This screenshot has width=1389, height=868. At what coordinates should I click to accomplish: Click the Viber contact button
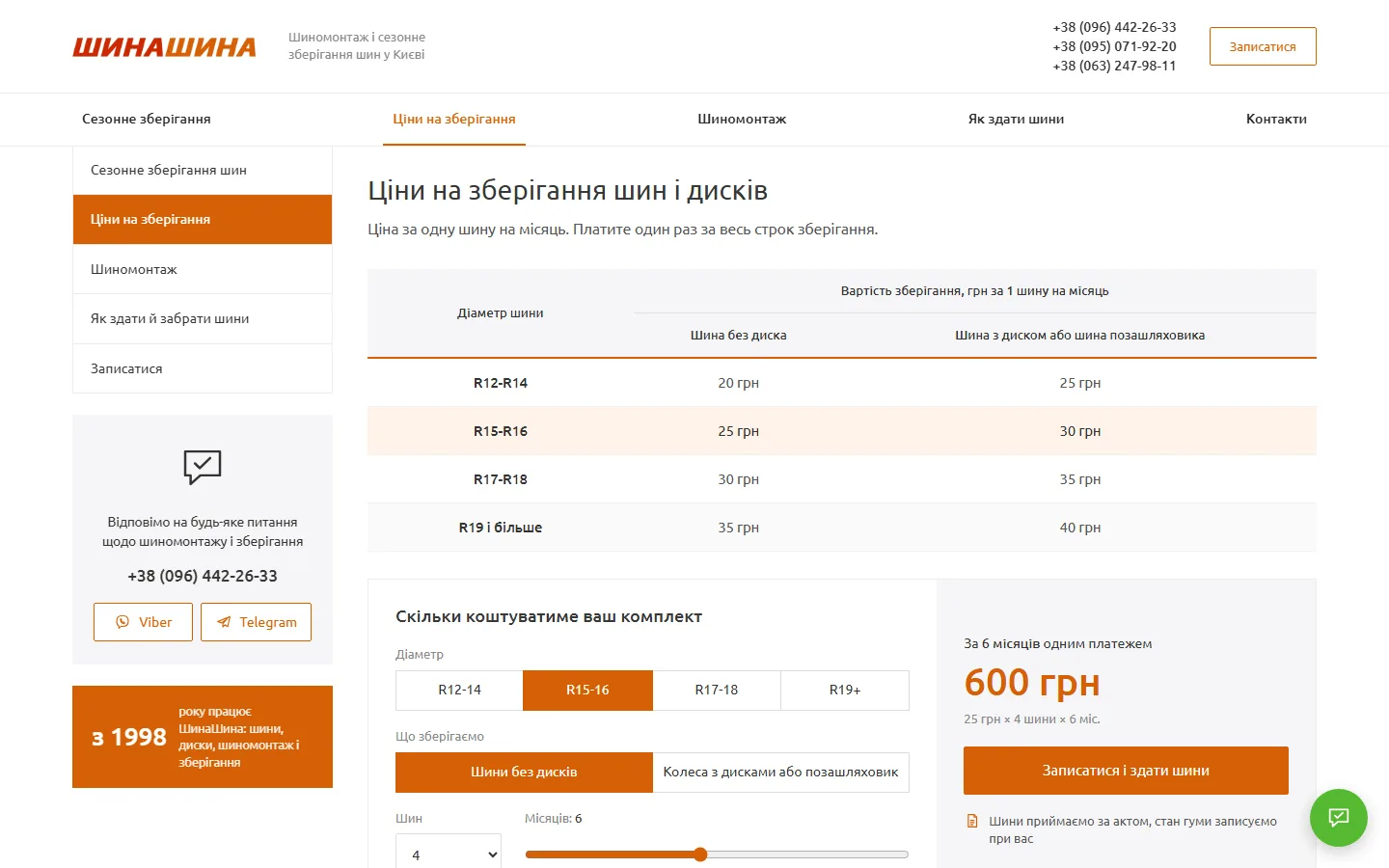pos(143,622)
